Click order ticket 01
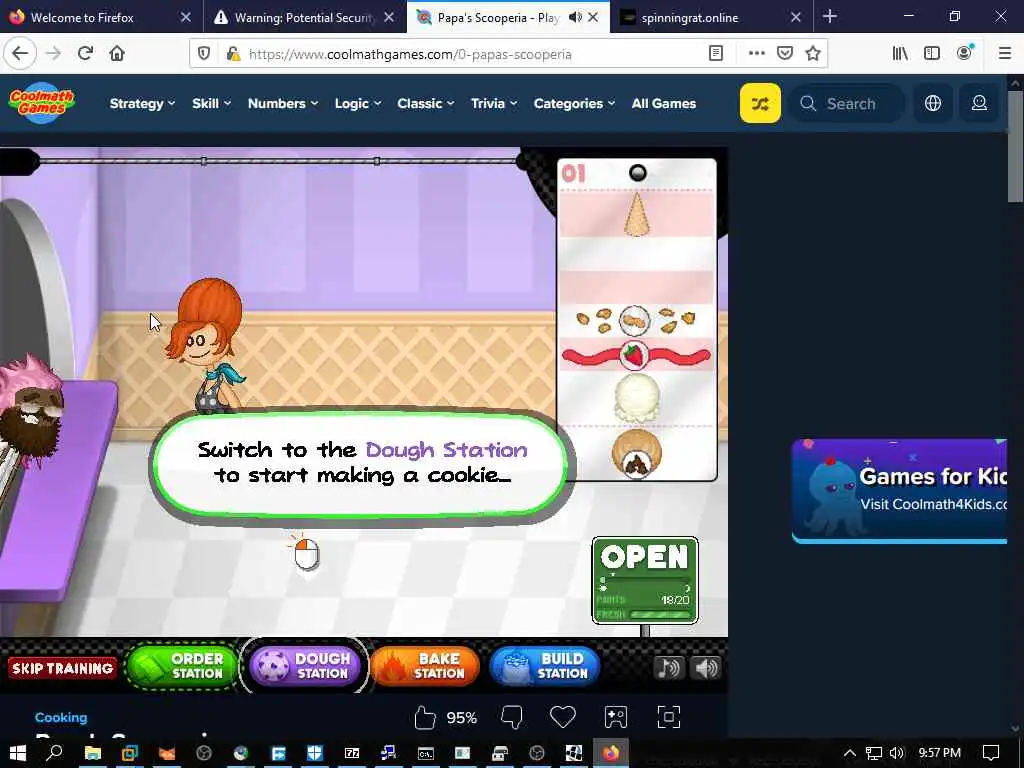The height and width of the screenshot is (768, 1024). click(x=637, y=319)
